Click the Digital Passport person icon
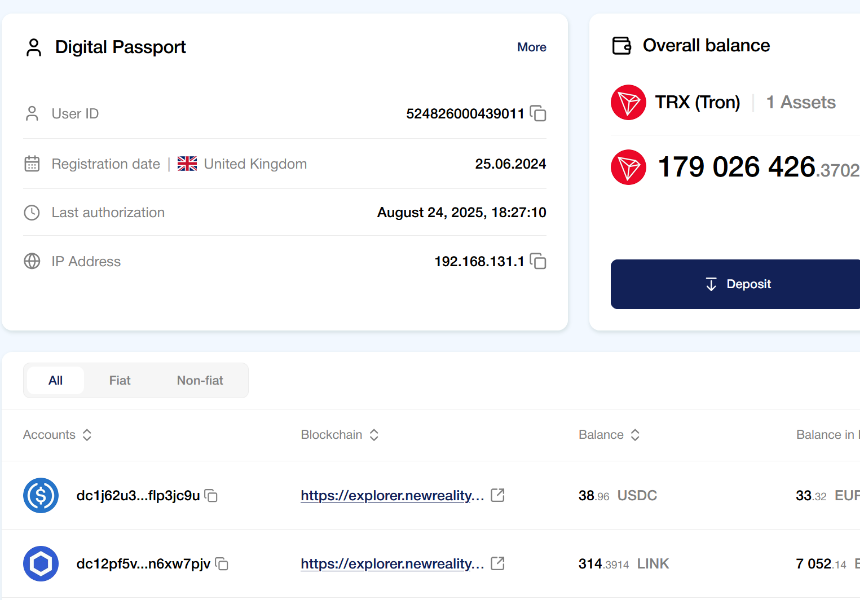This screenshot has width=860, height=600. coord(34,47)
